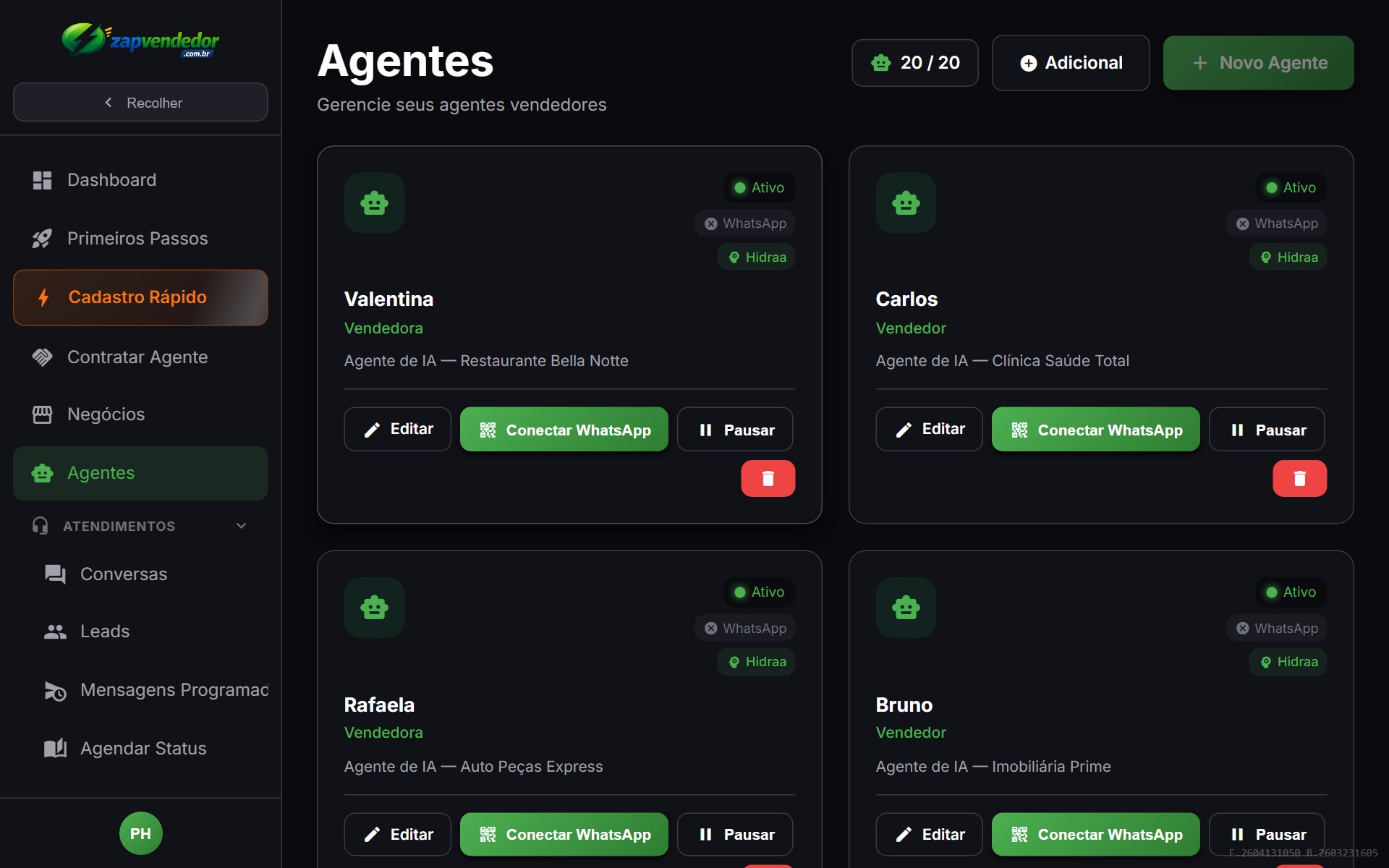1389x868 pixels.
Task: Click the 20 / 20 agent counter badge
Action: pos(914,62)
